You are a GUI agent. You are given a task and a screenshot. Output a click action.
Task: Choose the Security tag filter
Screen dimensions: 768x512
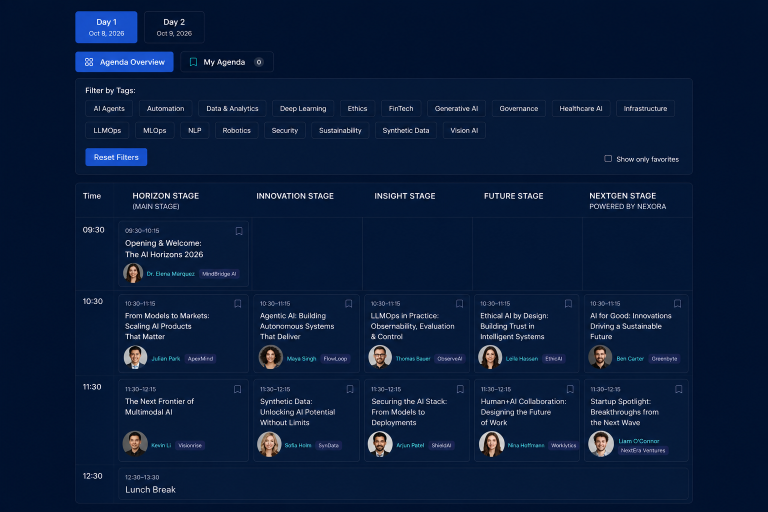(285, 130)
